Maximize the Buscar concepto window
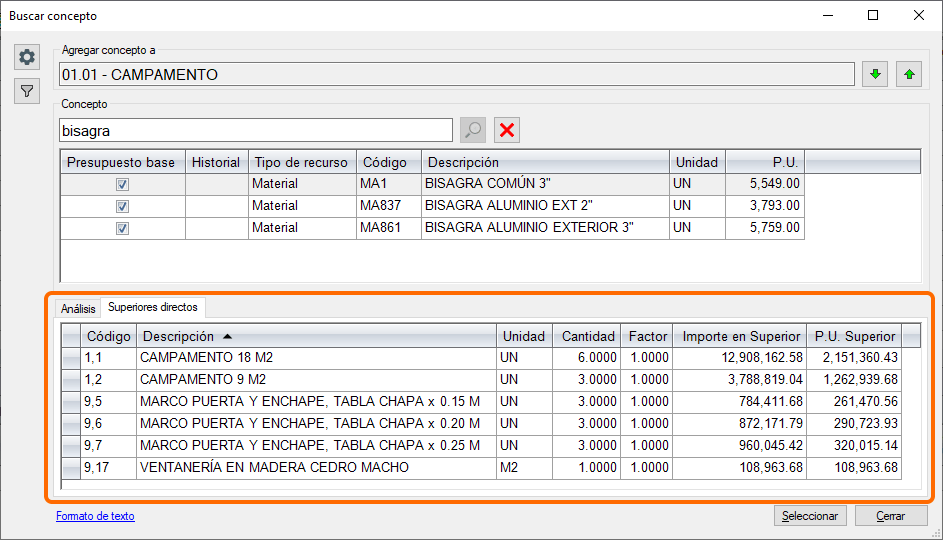This screenshot has height=540, width=943. pos(873,16)
